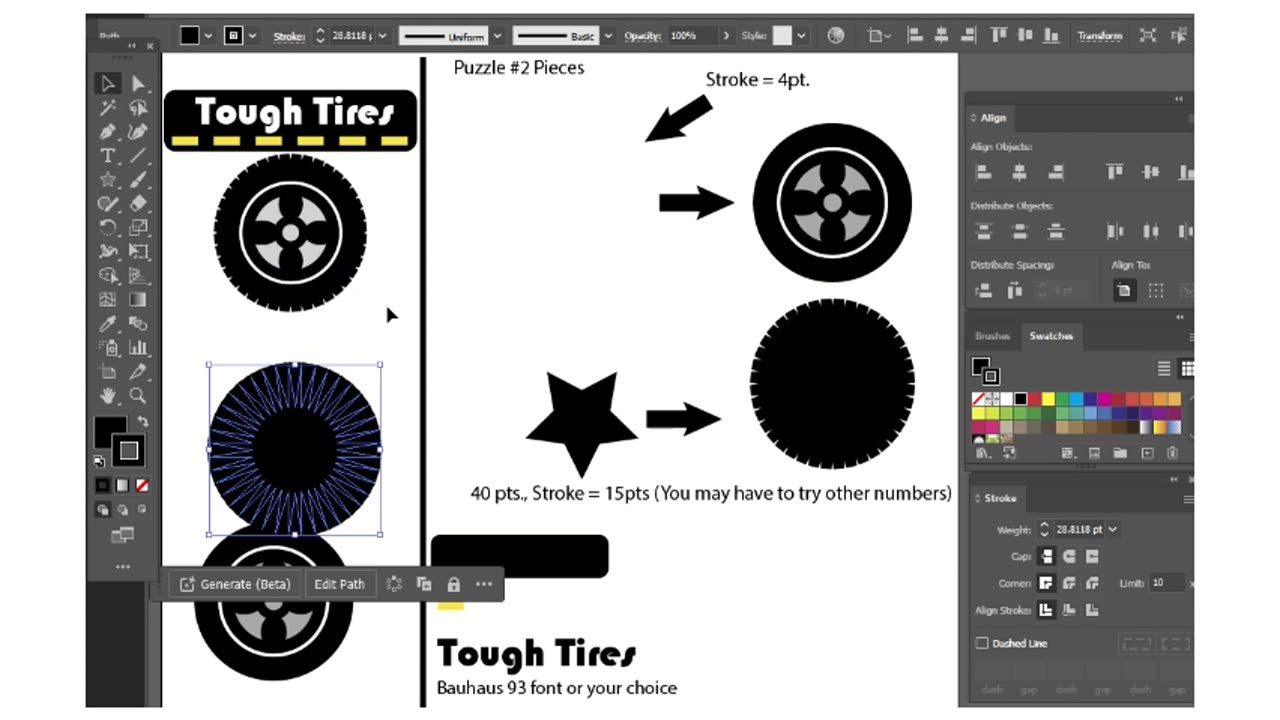Select the Eraser tool
The height and width of the screenshot is (720, 1280).
(138, 203)
